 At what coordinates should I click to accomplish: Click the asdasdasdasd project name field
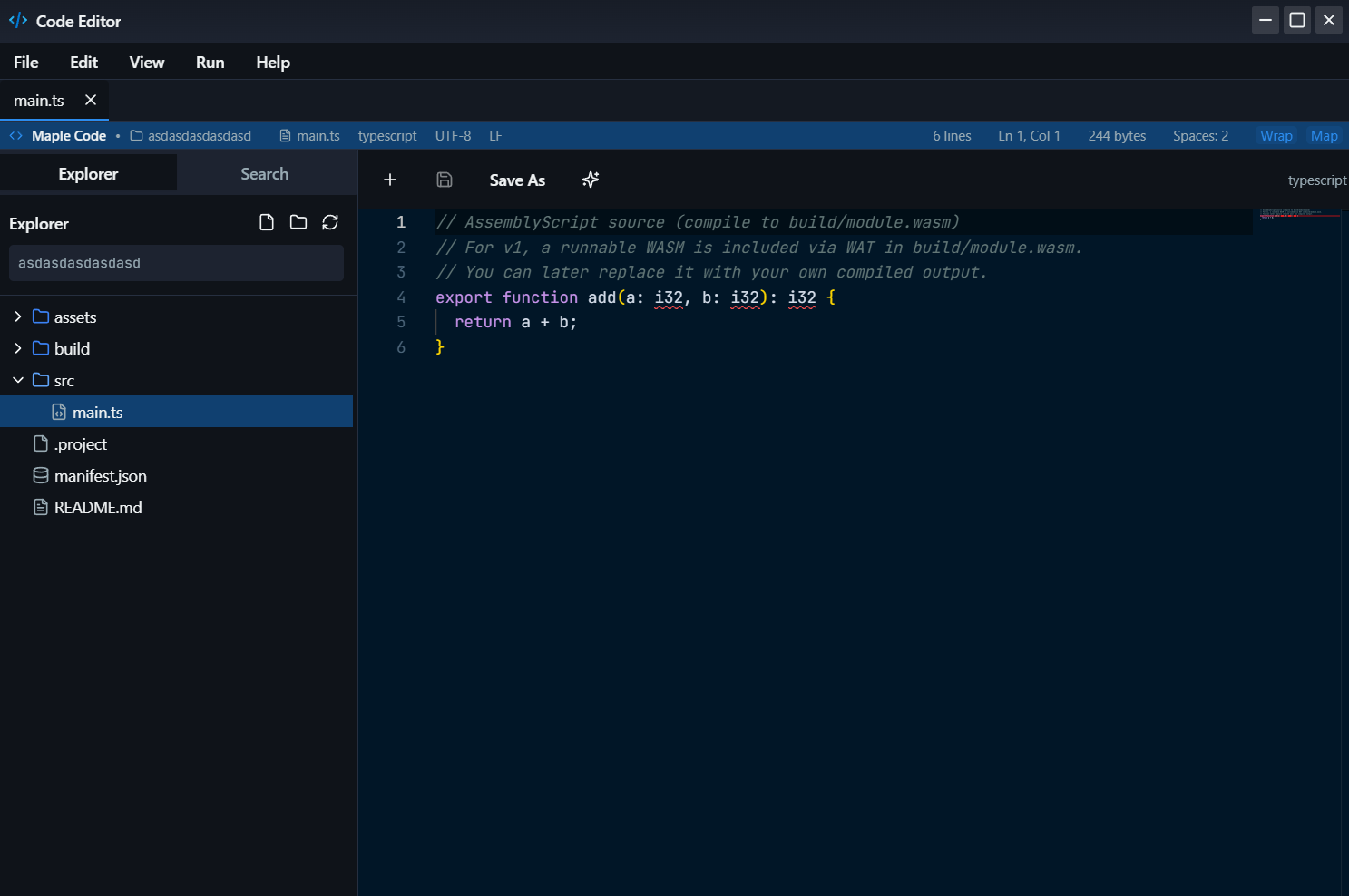point(176,263)
